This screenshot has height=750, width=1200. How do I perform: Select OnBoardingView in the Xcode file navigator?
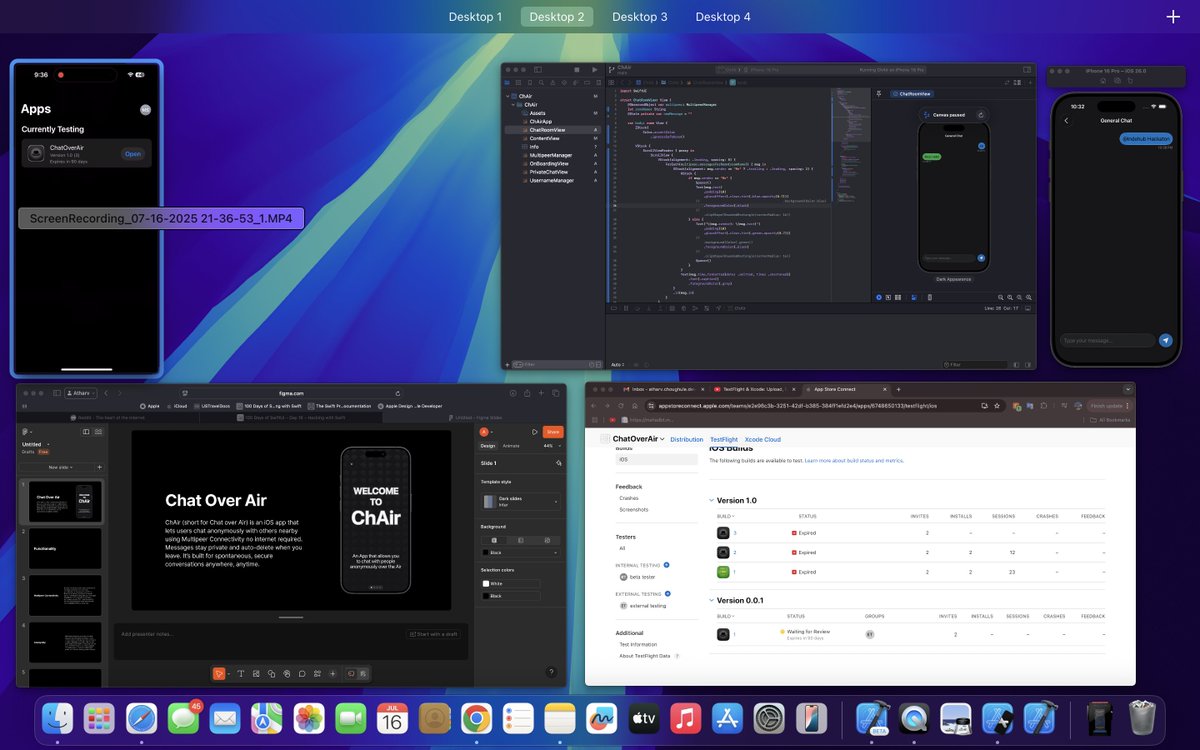click(x=549, y=163)
